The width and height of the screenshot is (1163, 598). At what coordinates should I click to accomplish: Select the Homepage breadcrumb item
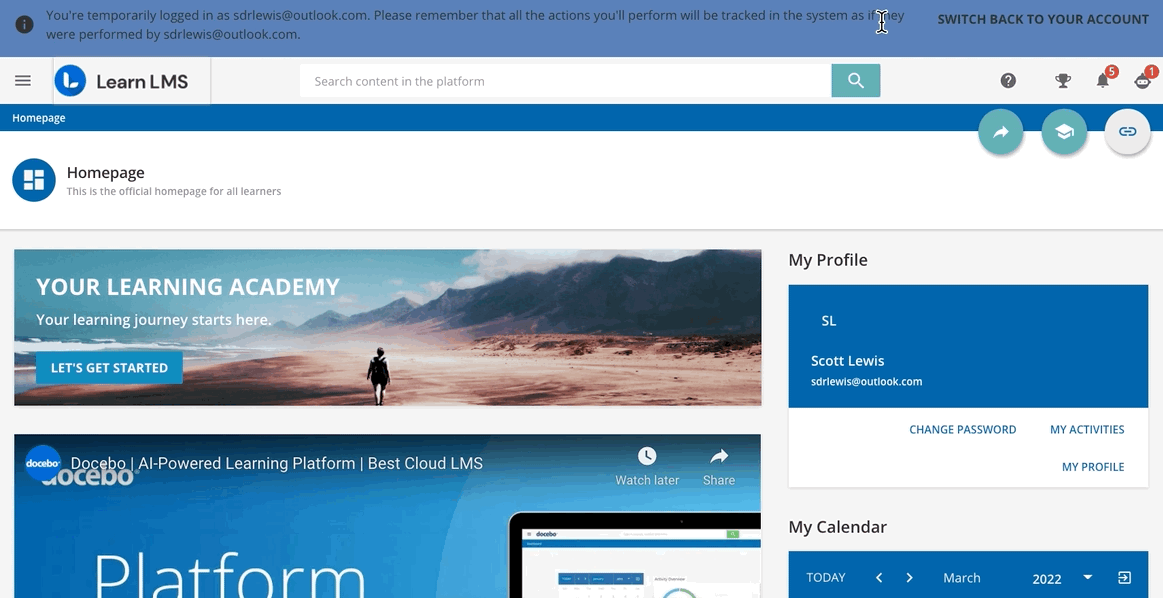pos(39,118)
